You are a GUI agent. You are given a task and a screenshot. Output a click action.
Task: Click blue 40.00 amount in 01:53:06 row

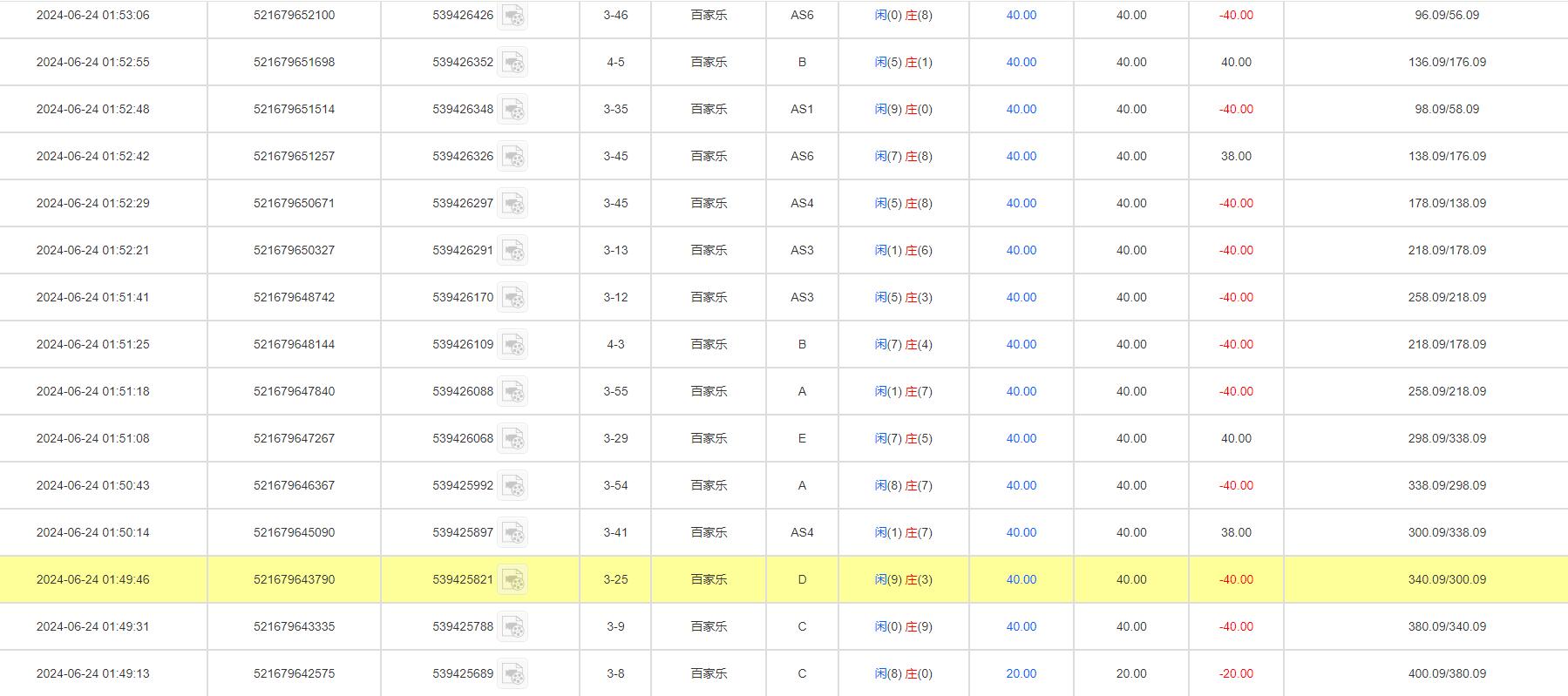tap(1021, 15)
